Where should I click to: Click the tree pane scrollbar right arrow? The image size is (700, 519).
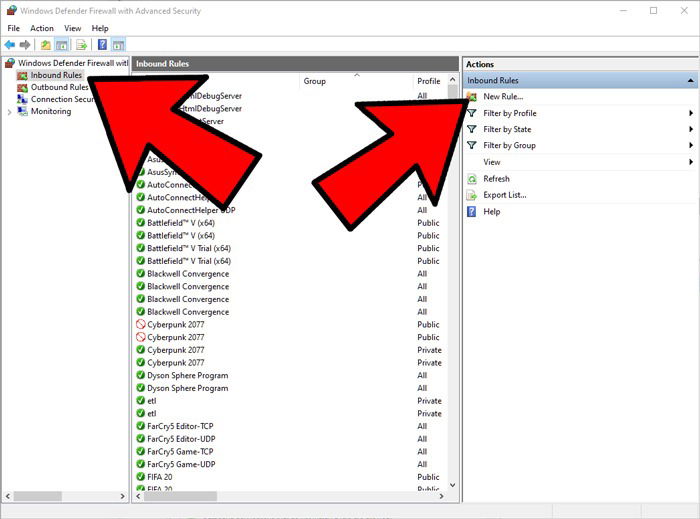coord(123,496)
